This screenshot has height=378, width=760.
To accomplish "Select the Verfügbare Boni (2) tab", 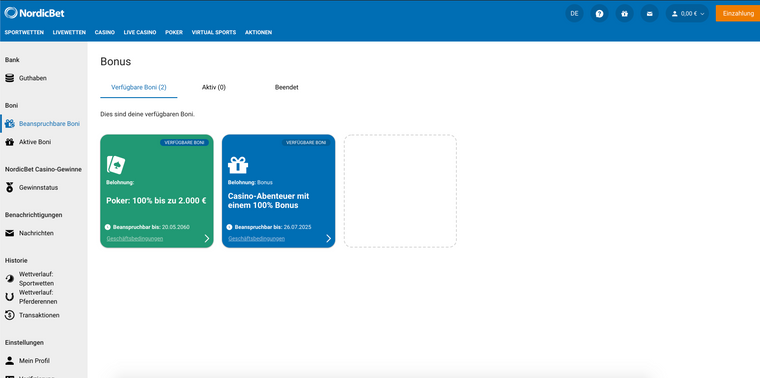I will tap(139, 88).
